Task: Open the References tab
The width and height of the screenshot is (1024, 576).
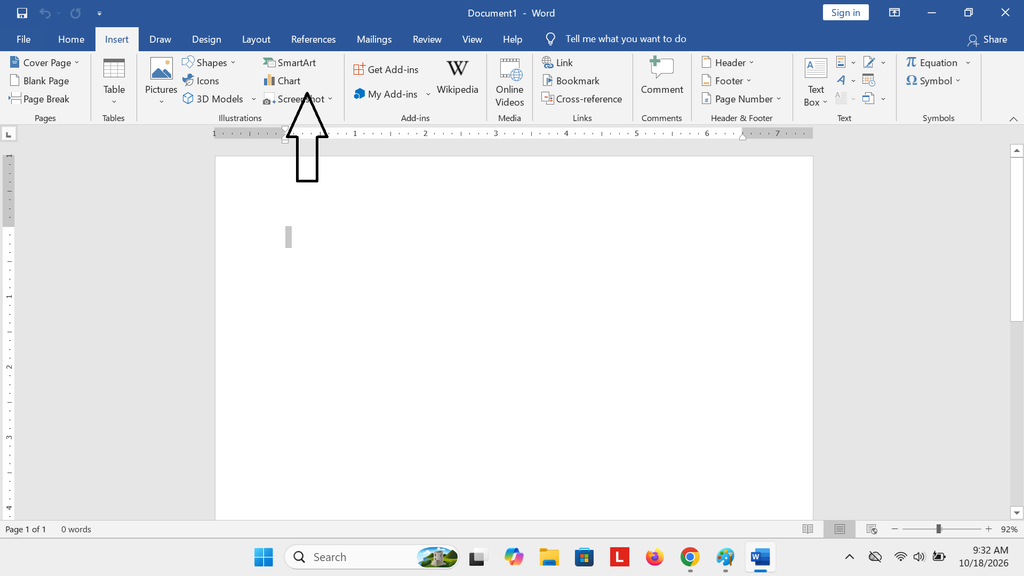Action: tap(313, 39)
